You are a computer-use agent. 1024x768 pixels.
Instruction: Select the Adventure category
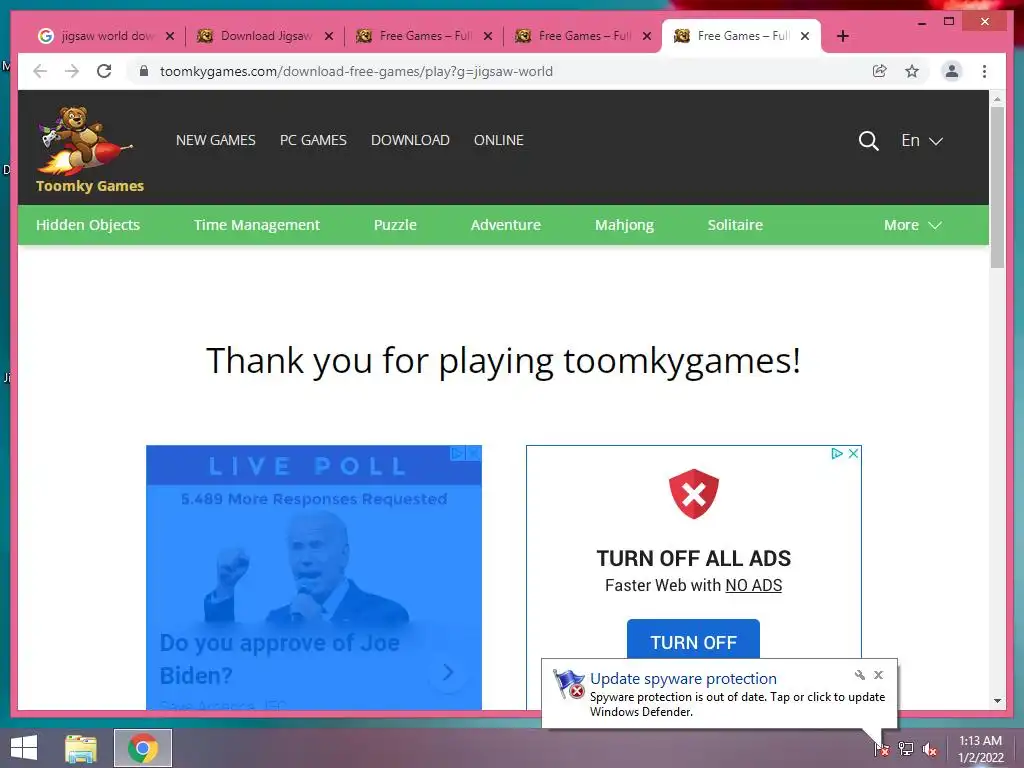click(506, 225)
